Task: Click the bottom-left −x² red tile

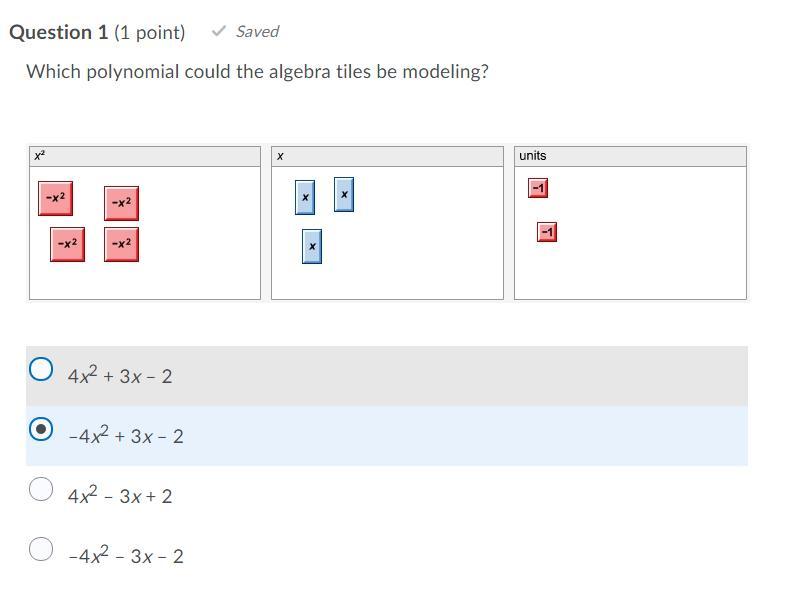Action: pos(68,244)
